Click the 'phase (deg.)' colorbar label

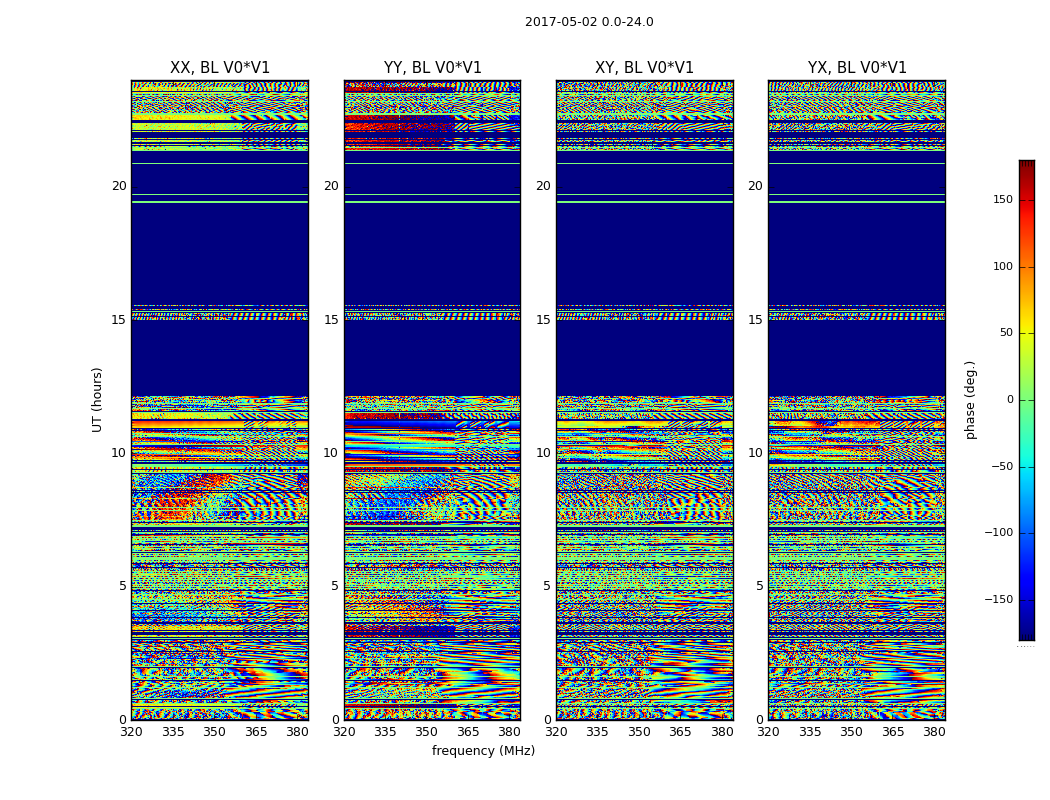(970, 400)
